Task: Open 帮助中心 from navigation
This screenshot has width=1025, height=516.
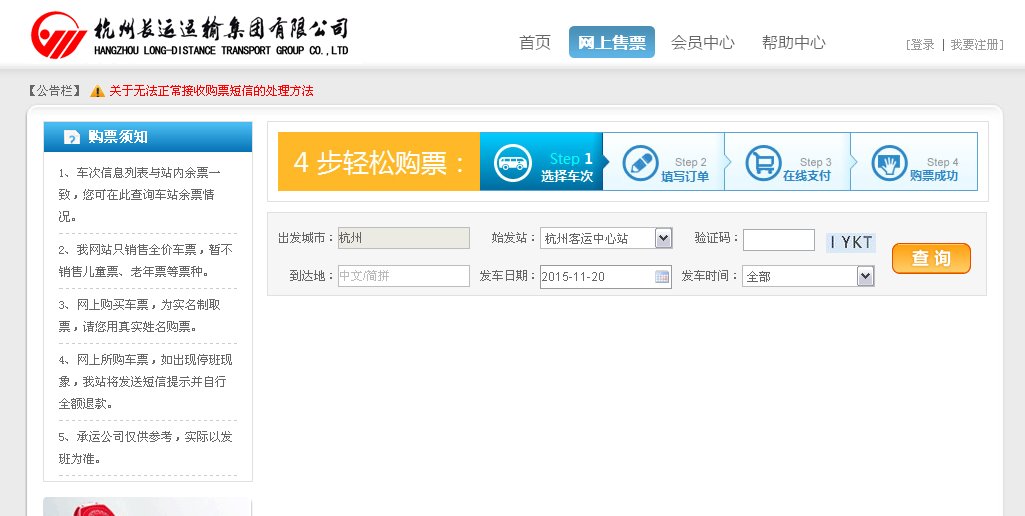Action: (x=794, y=43)
